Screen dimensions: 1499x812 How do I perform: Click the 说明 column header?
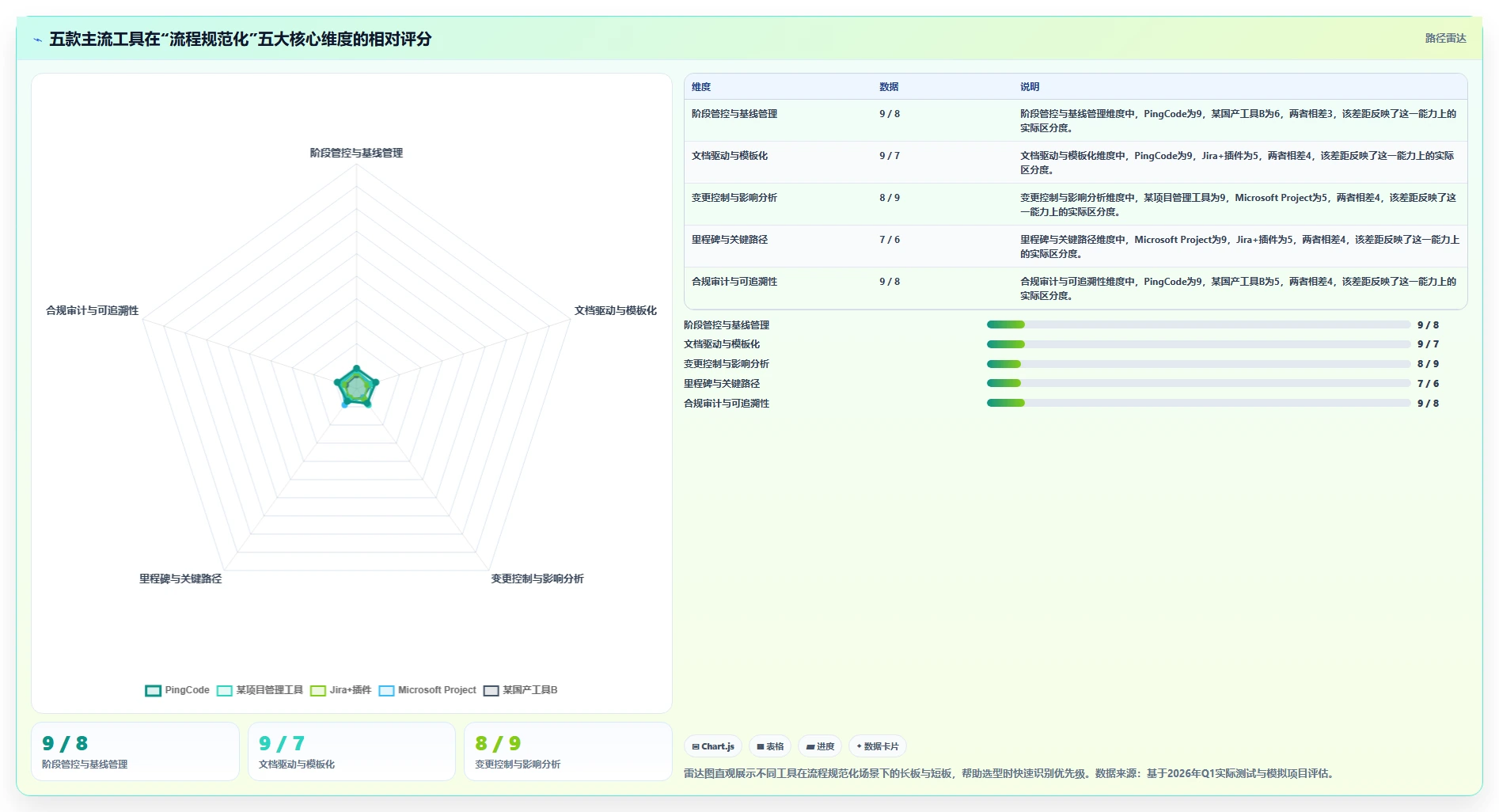pyautogui.click(x=1030, y=87)
